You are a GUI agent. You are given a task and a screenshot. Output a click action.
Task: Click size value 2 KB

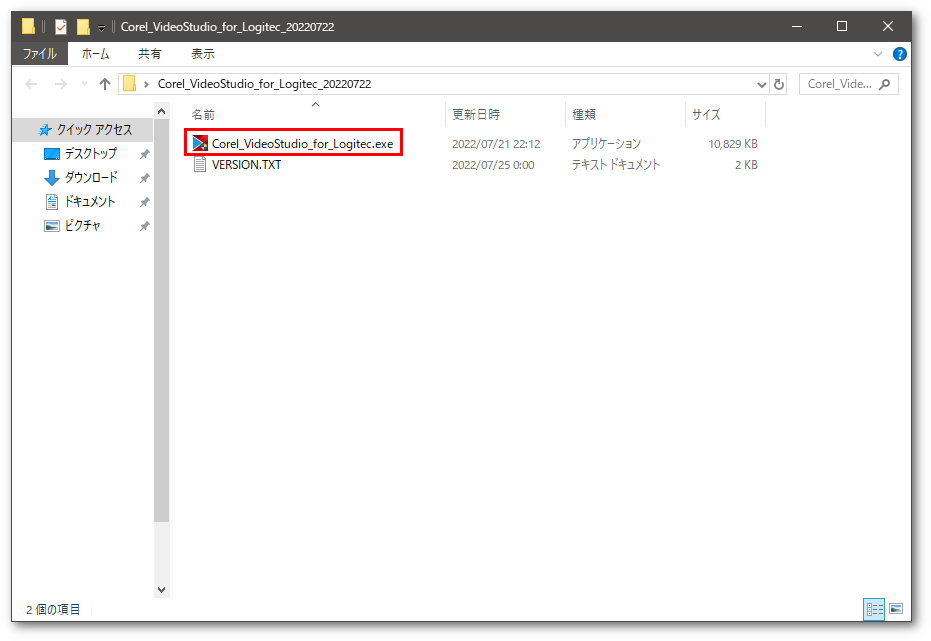tap(746, 165)
